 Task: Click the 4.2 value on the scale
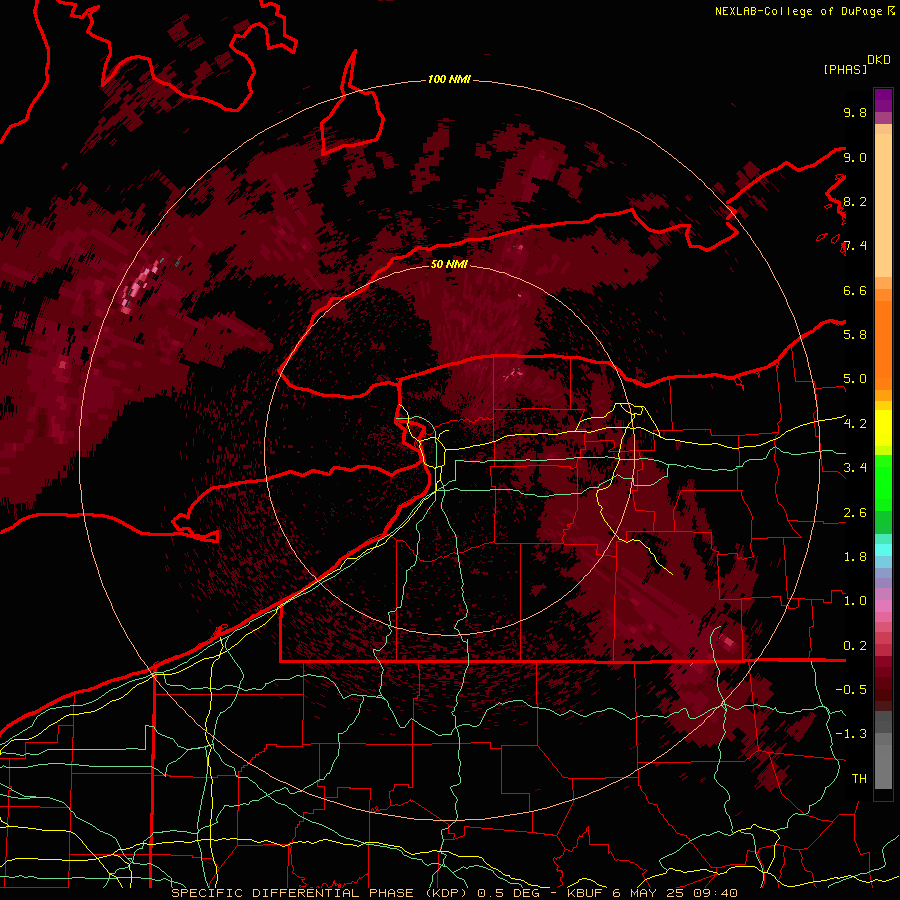click(x=855, y=424)
